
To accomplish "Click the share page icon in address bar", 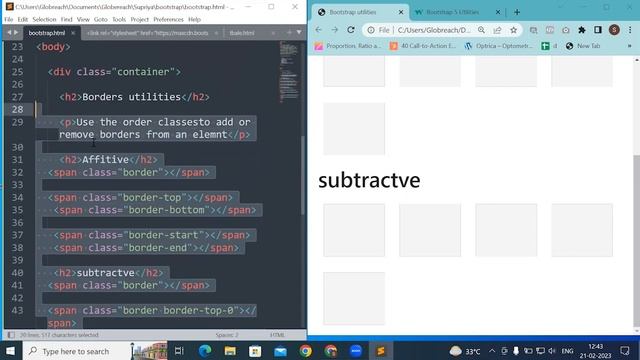I will [498, 30].
